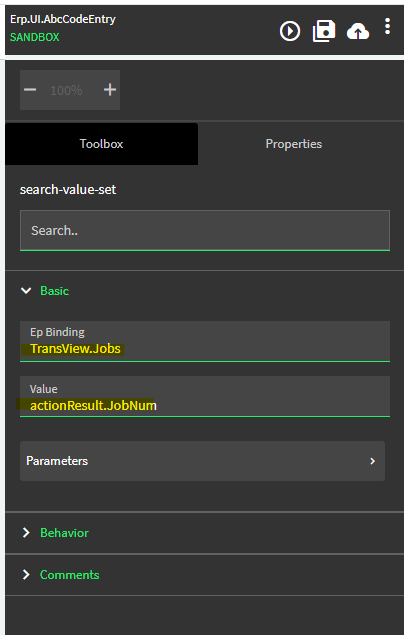Image resolution: width=404 pixels, height=635 pixels.
Task: Switch to the Properties tab
Action: tap(294, 144)
